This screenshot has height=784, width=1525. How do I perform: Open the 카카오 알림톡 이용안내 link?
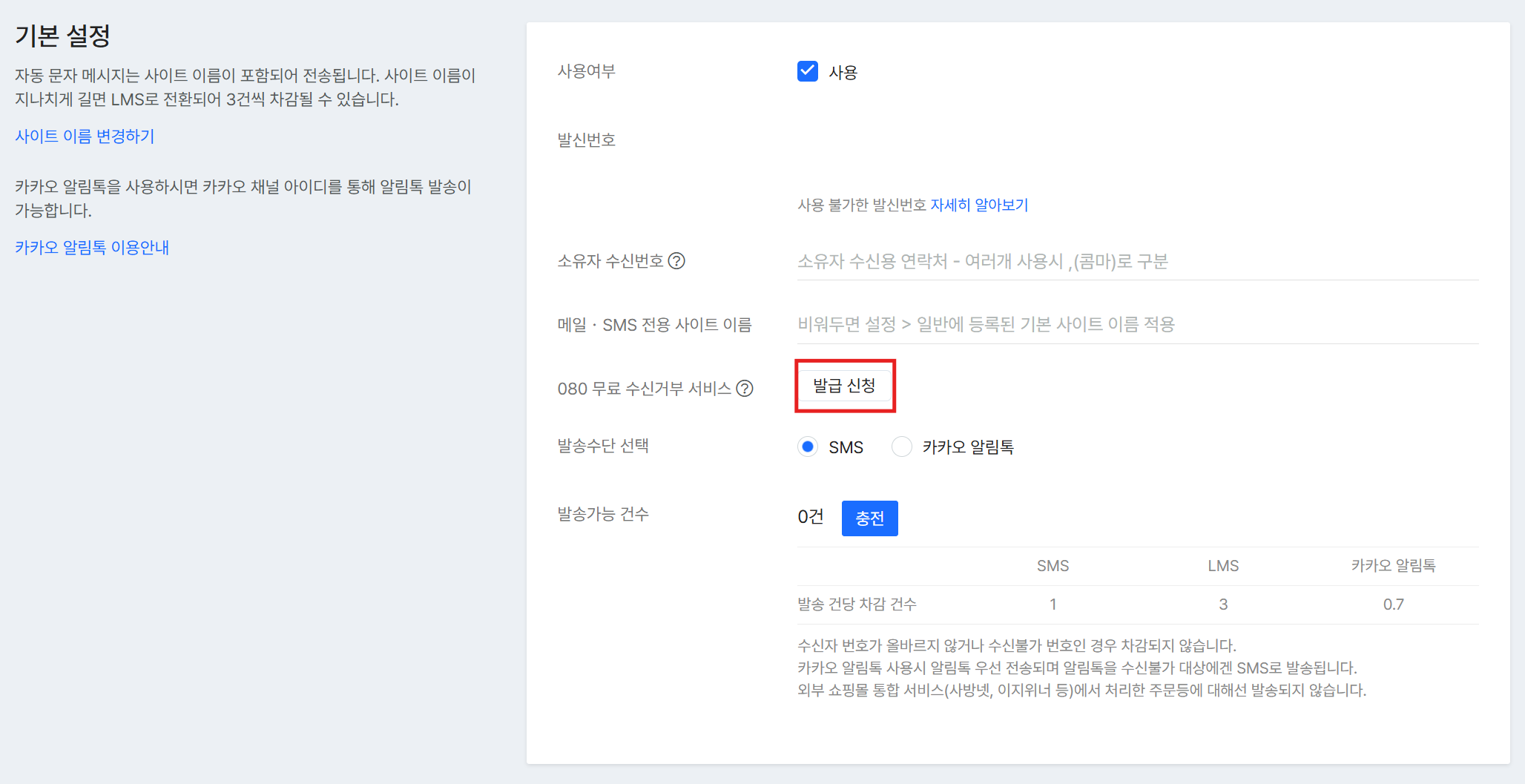[x=92, y=248]
